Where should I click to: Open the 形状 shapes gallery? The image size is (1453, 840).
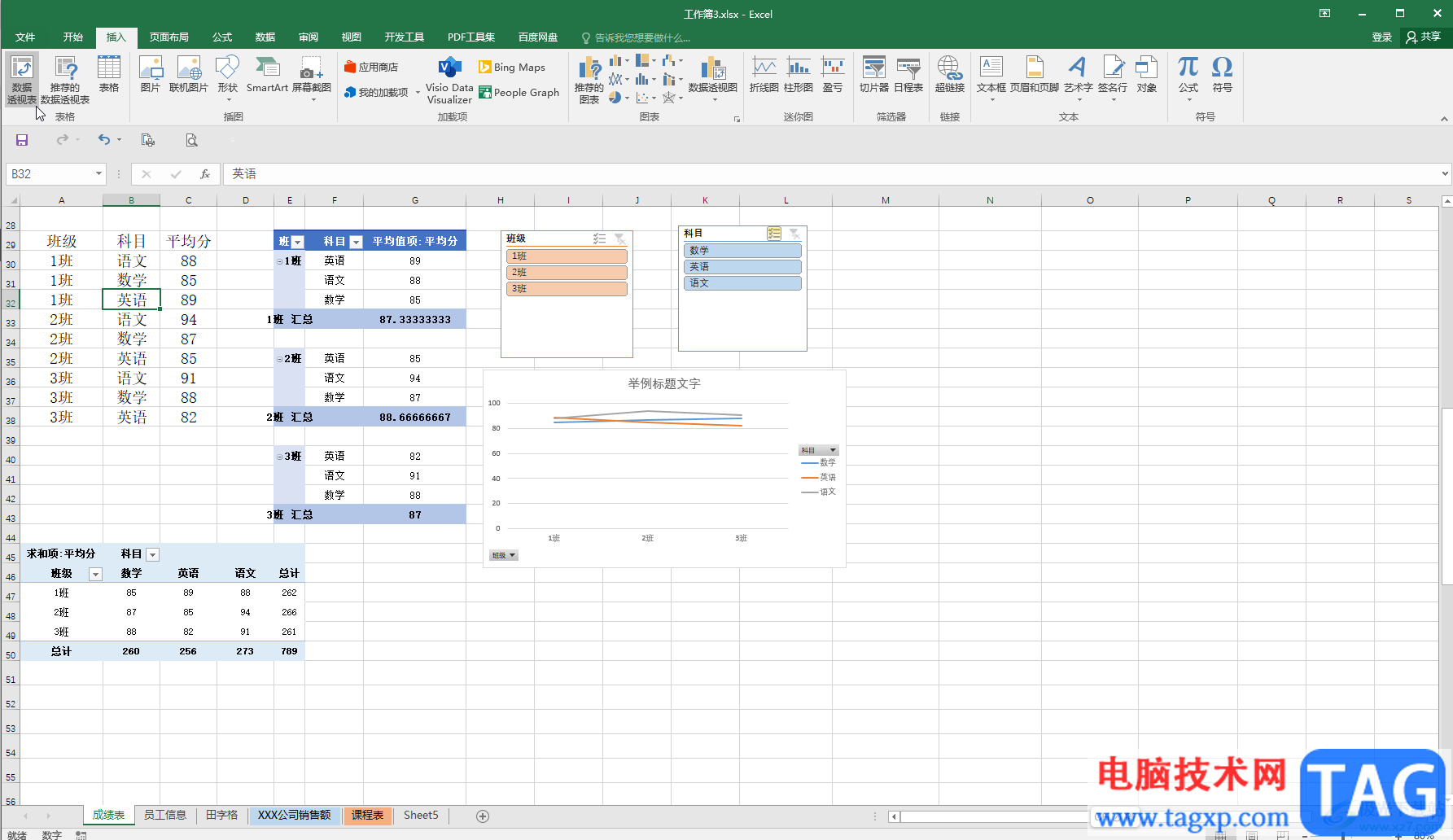(x=228, y=77)
